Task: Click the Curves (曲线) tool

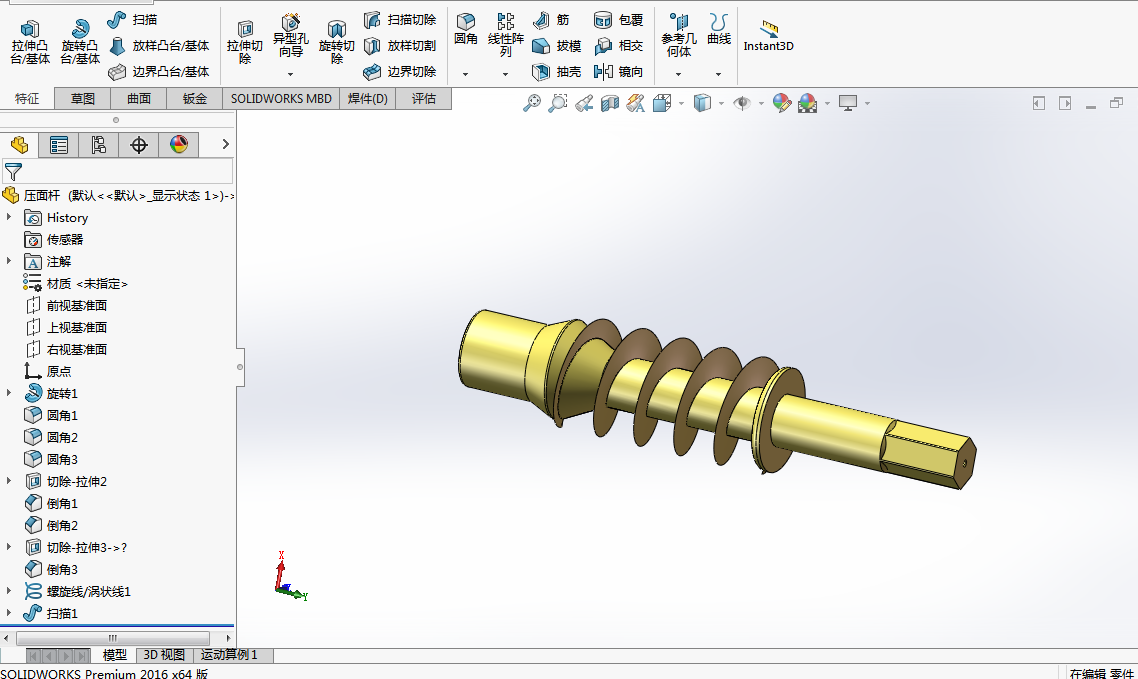Action: 719,29
